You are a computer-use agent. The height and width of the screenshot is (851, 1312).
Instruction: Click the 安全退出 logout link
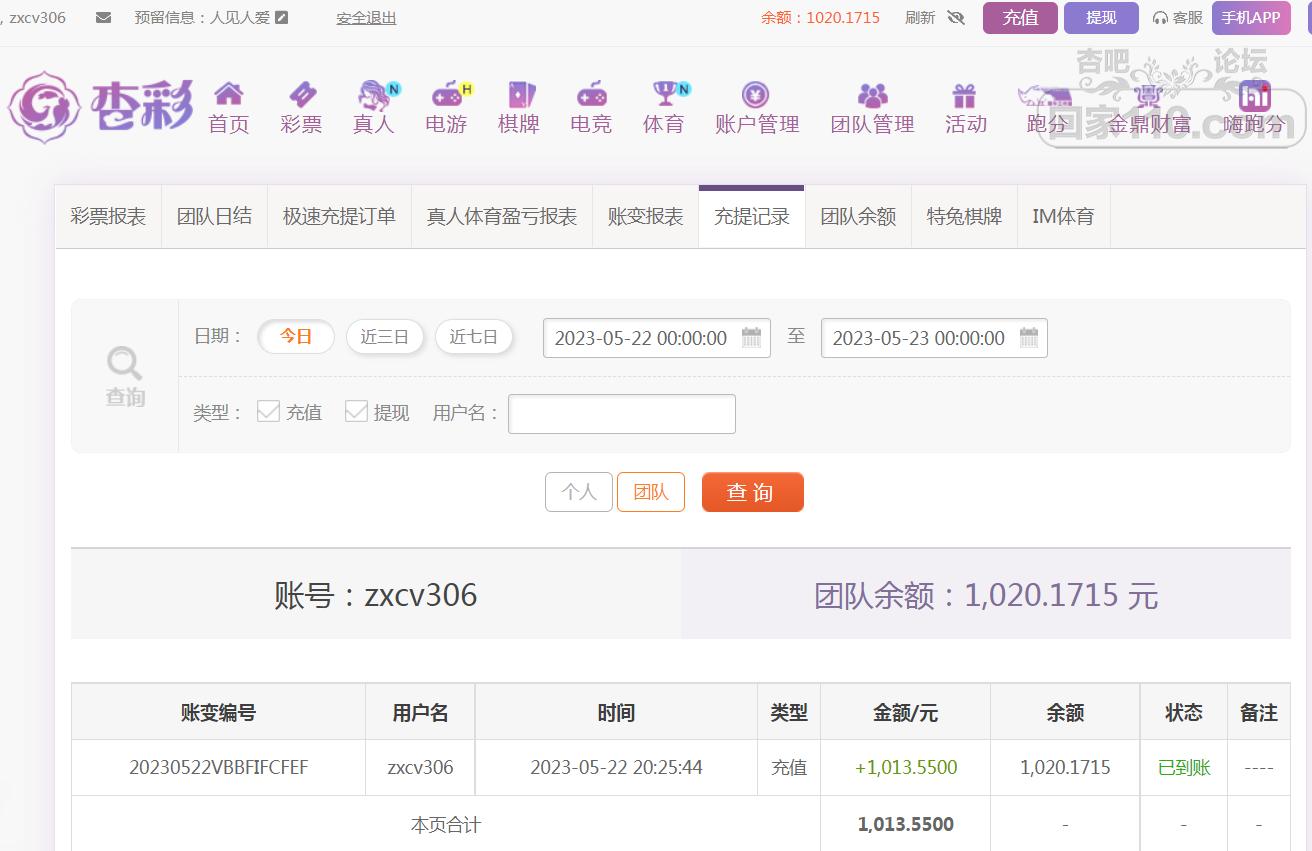pos(366,18)
